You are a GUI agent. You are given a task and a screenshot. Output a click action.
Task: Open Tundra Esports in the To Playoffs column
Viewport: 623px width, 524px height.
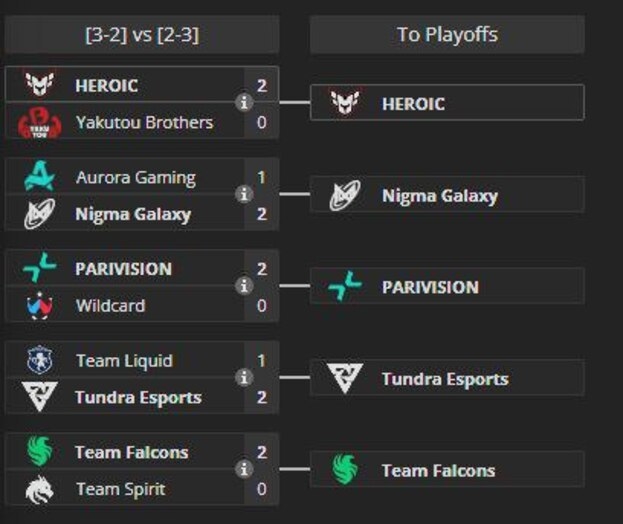(444, 379)
